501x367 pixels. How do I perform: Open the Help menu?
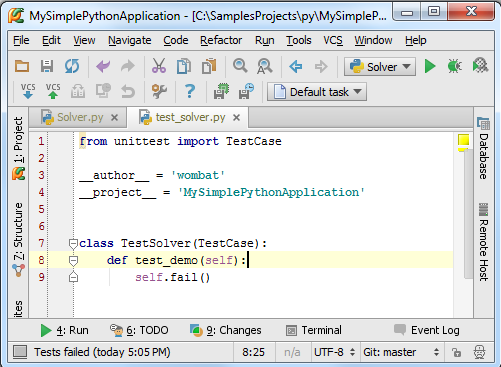(416, 40)
